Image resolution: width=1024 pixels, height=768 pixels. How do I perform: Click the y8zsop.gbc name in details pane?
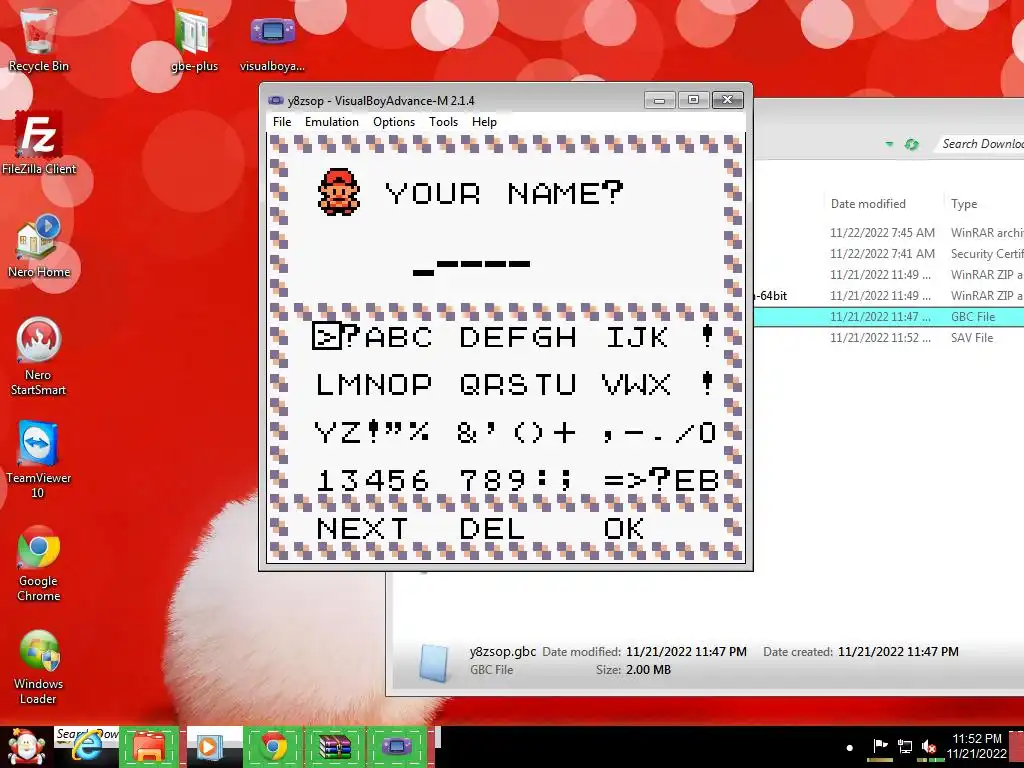[503, 651]
